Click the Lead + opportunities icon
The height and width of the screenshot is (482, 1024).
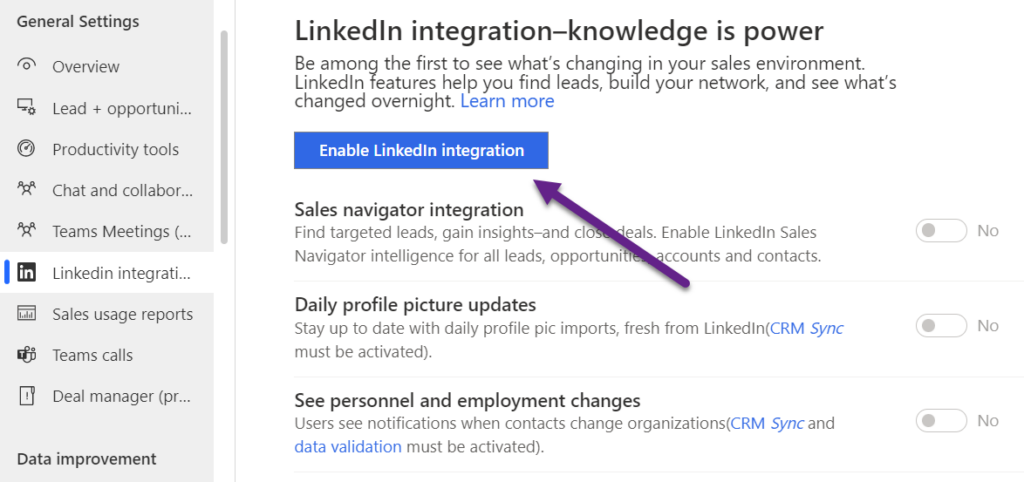coord(27,108)
